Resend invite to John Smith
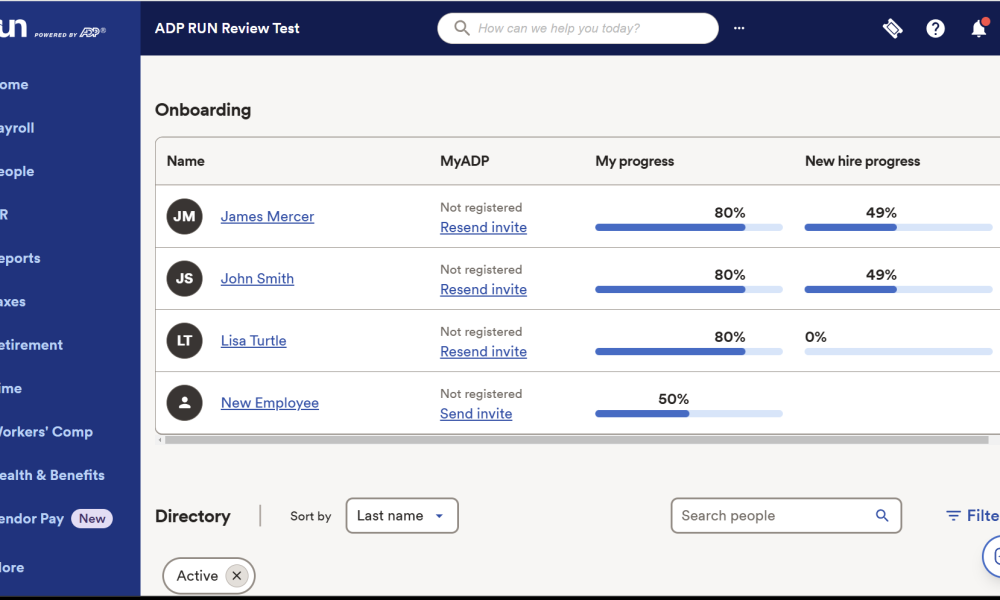 (483, 290)
